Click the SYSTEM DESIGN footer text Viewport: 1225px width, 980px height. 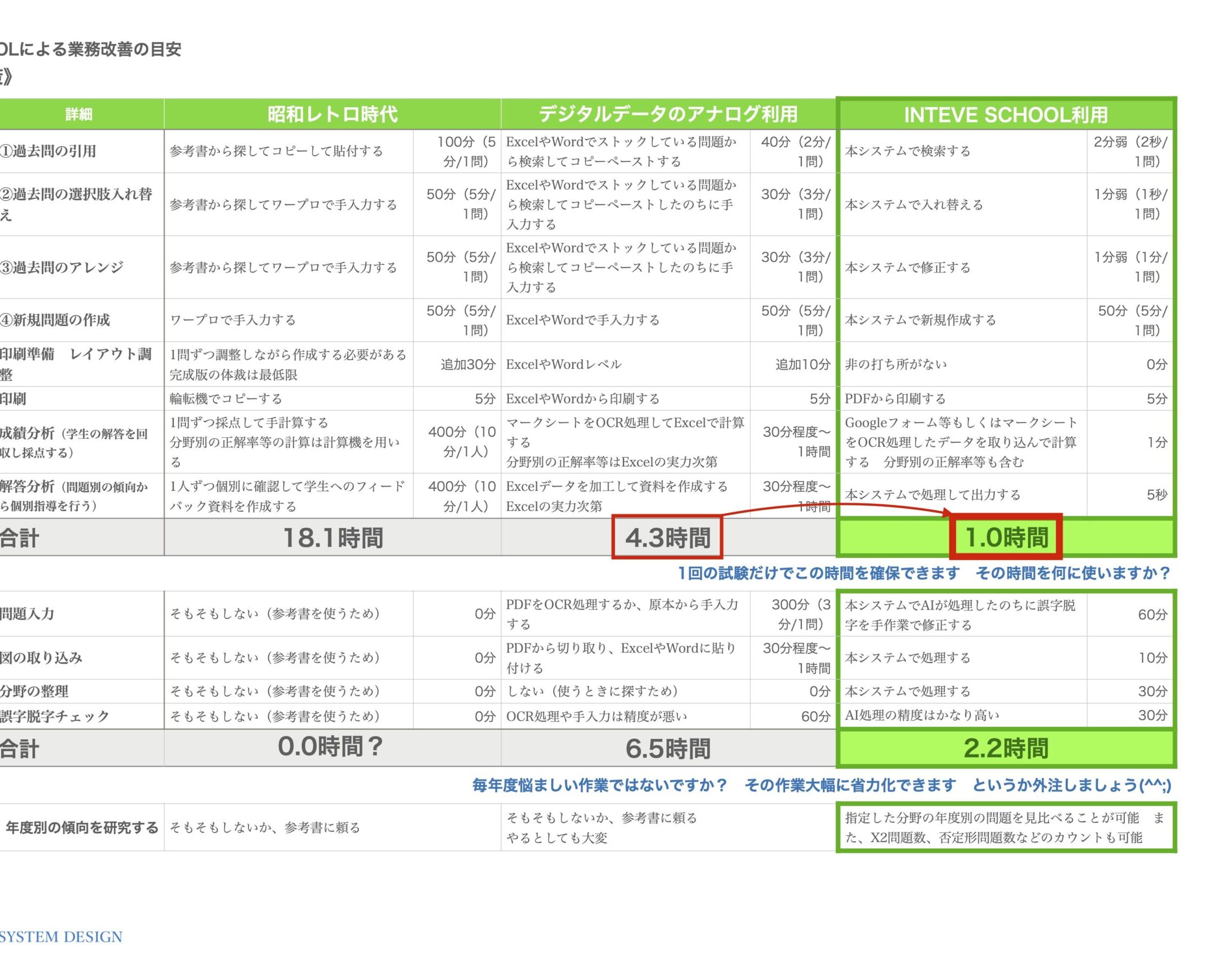61,937
